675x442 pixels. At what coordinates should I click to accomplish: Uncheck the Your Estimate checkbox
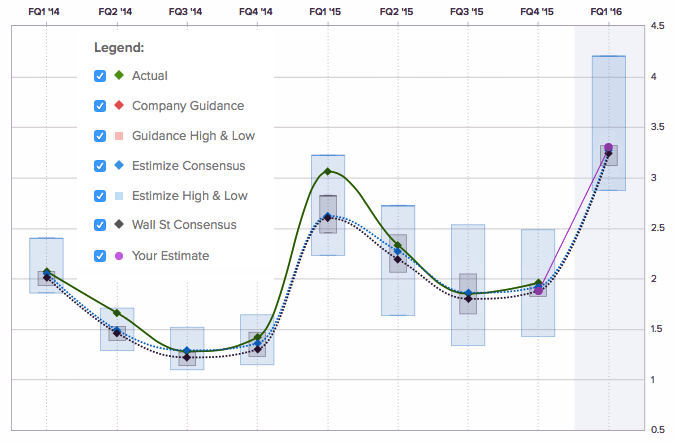coord(100,255)
